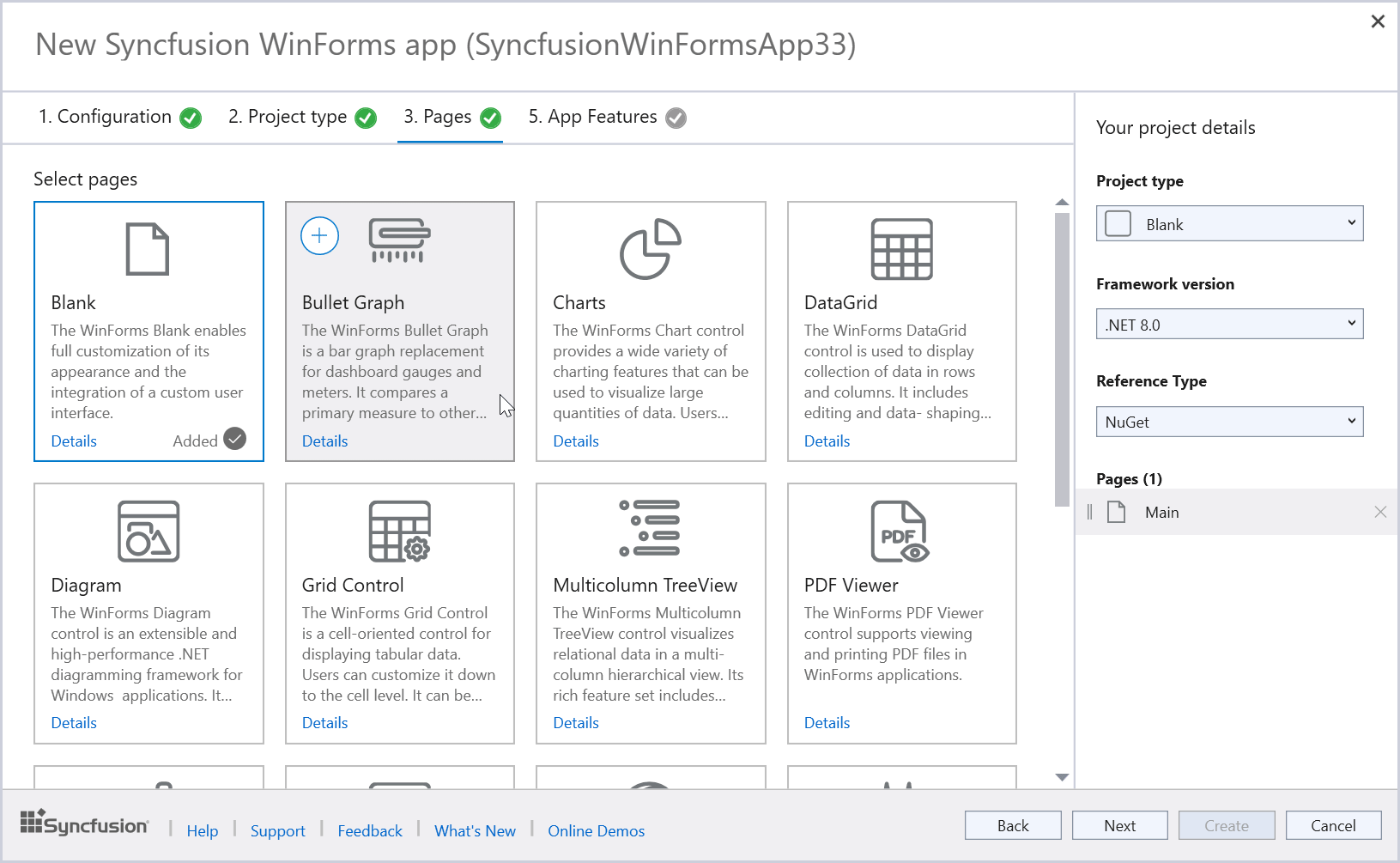
Task: Open the Reference Type NuGet dropdown
Action: point(1229,422)
